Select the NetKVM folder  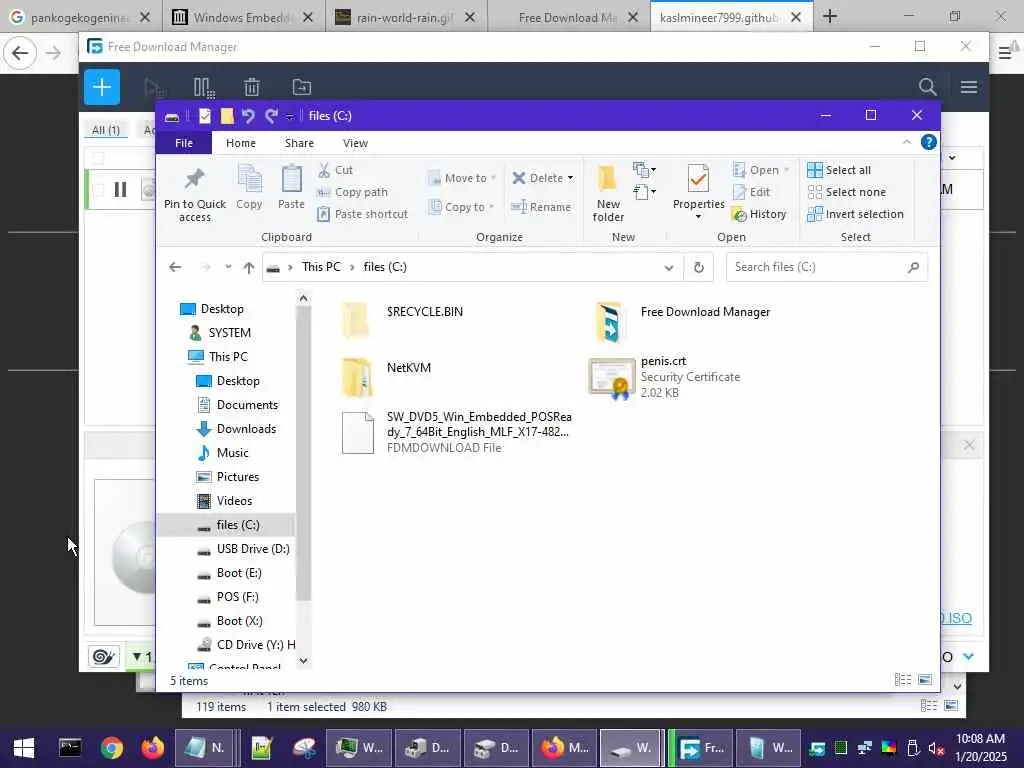387,376
